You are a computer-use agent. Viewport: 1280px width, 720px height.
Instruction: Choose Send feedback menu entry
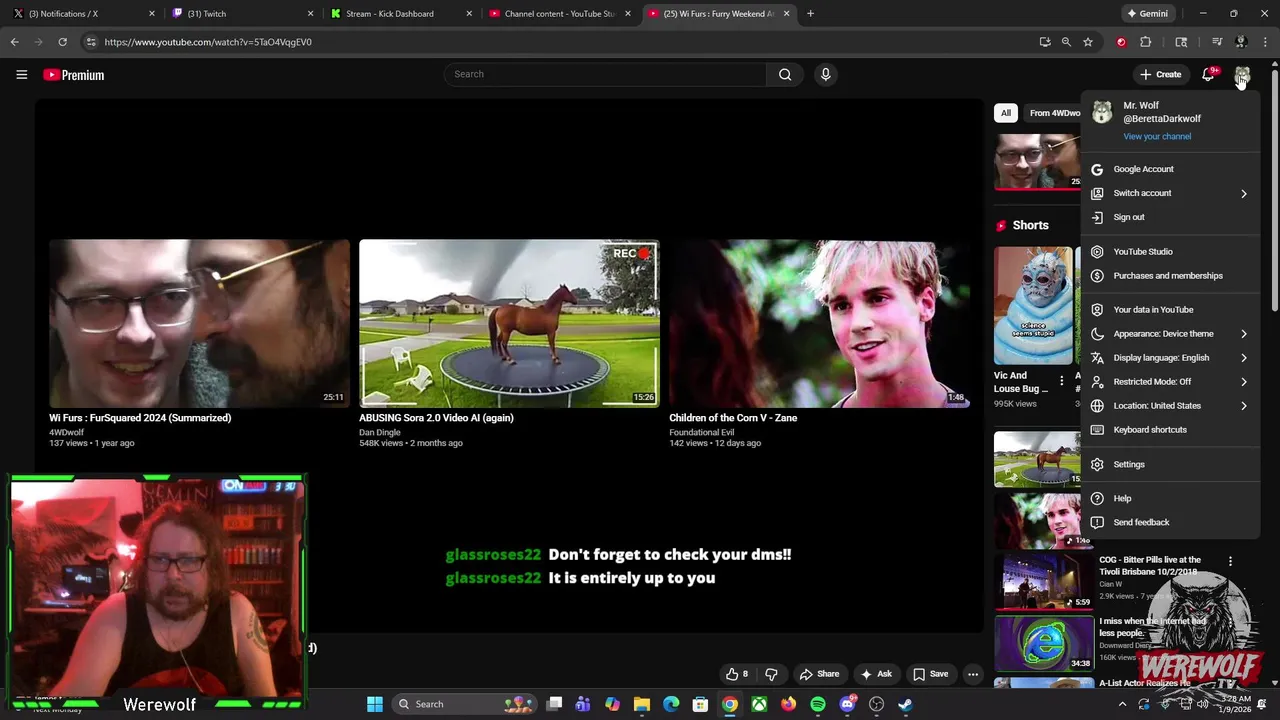pos(1170,523)
